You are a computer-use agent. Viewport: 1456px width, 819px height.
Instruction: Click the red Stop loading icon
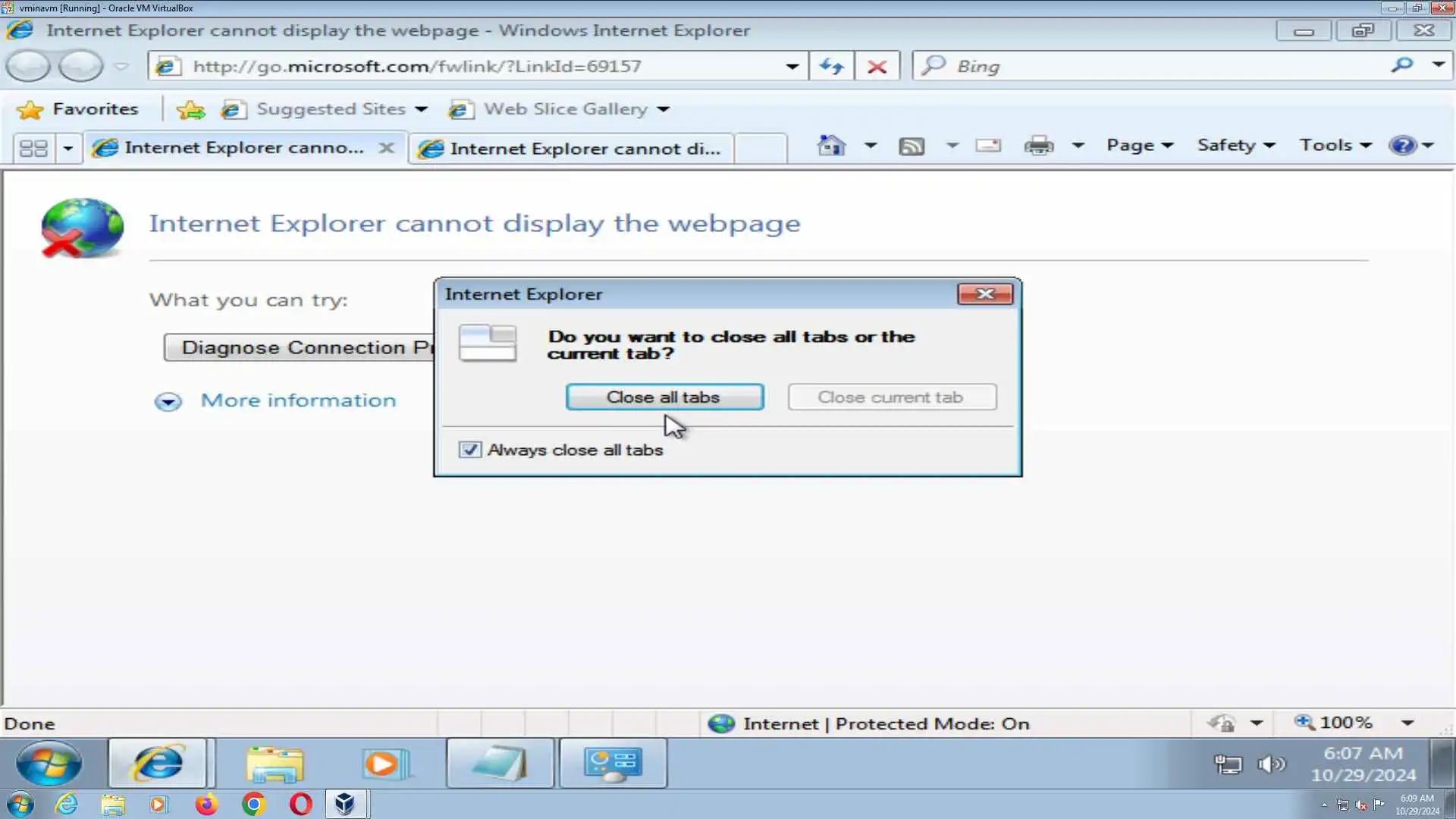877,67
